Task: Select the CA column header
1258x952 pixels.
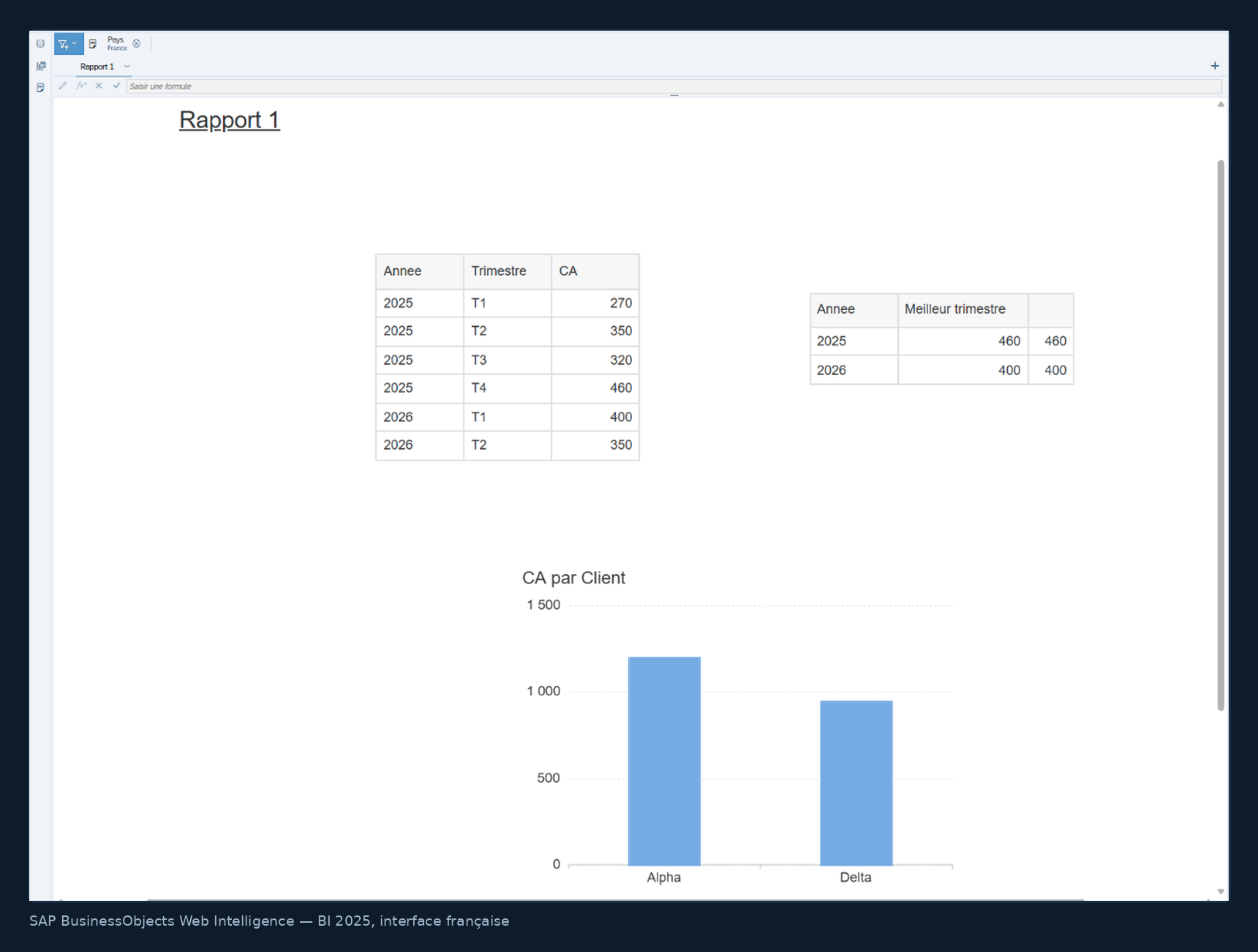Action: 595,271
